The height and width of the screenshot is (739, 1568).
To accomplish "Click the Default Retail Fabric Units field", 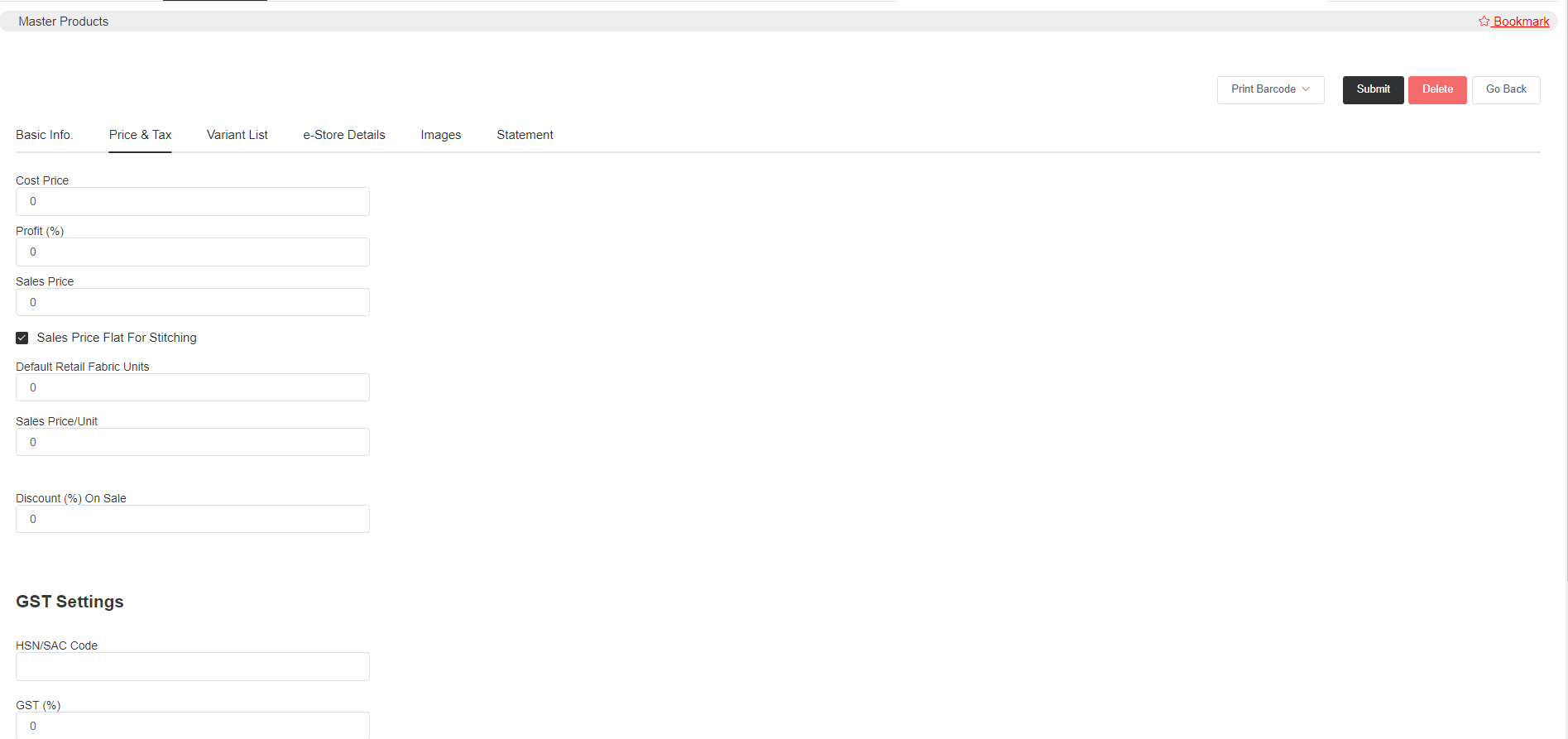I will 192,388.
